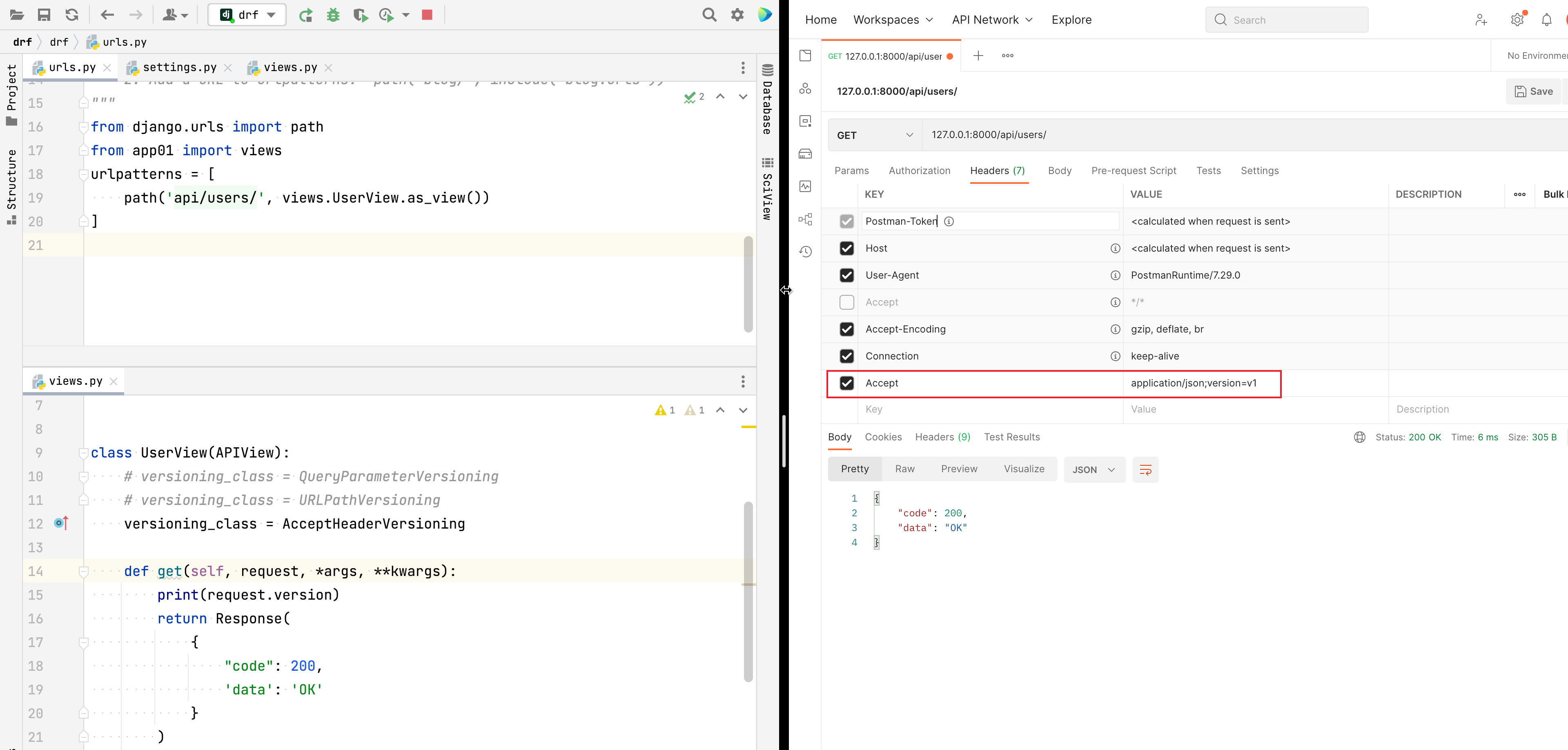This screenshot has height=750, width=1568.
Task: Click the Search Everywhere magnifier icon
Action: [x=709, y=15]
